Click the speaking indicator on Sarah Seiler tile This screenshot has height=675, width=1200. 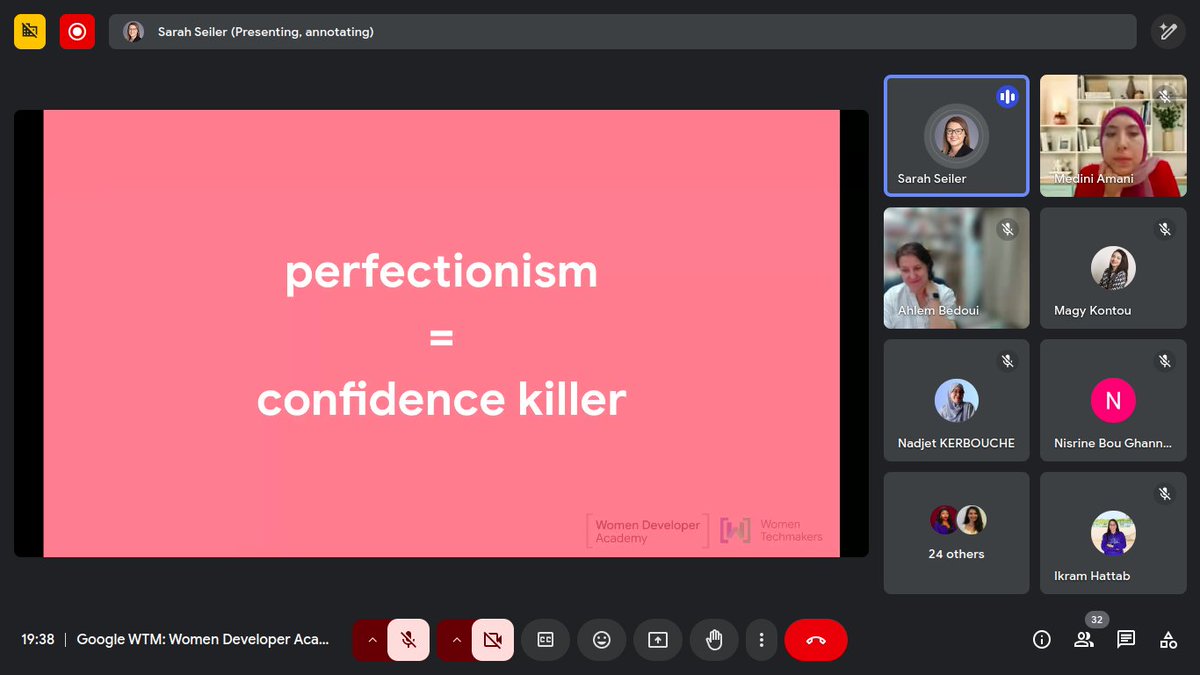pyautogui.click(x=1007, y=97)
